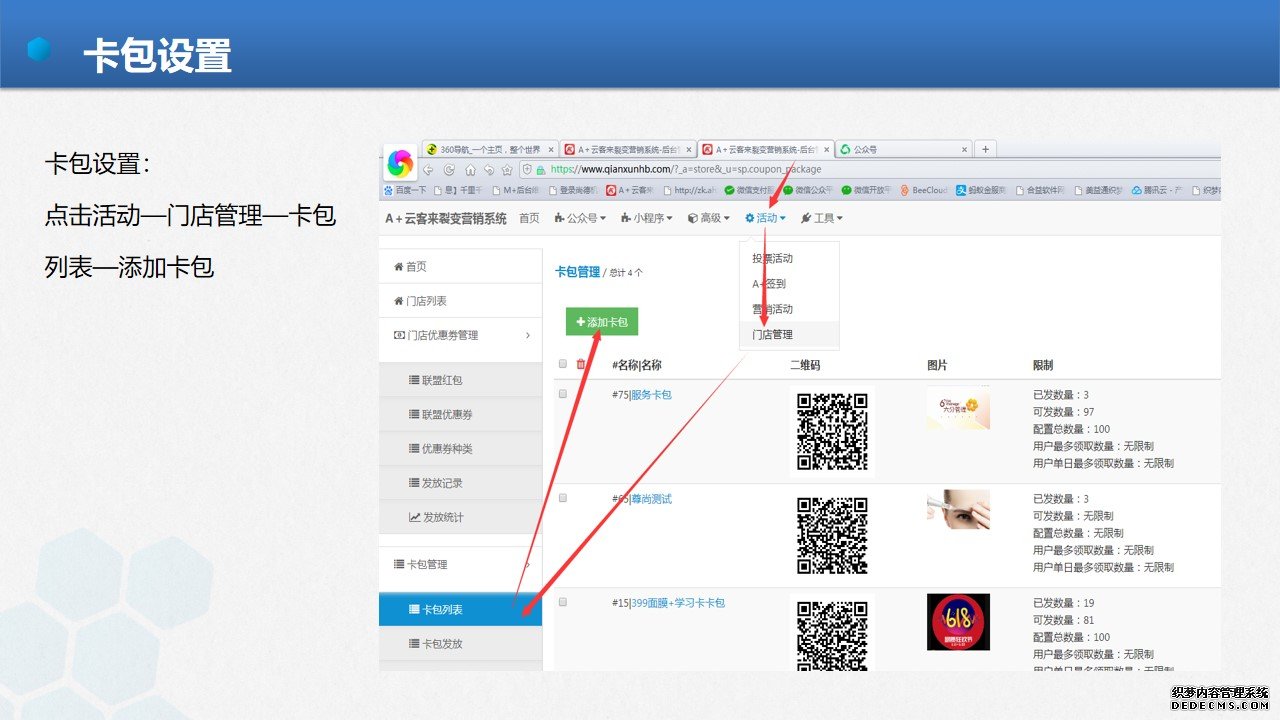1280x720 pixels.
Task: Open the 美益通 bookmark
Action: (1098, 189)
